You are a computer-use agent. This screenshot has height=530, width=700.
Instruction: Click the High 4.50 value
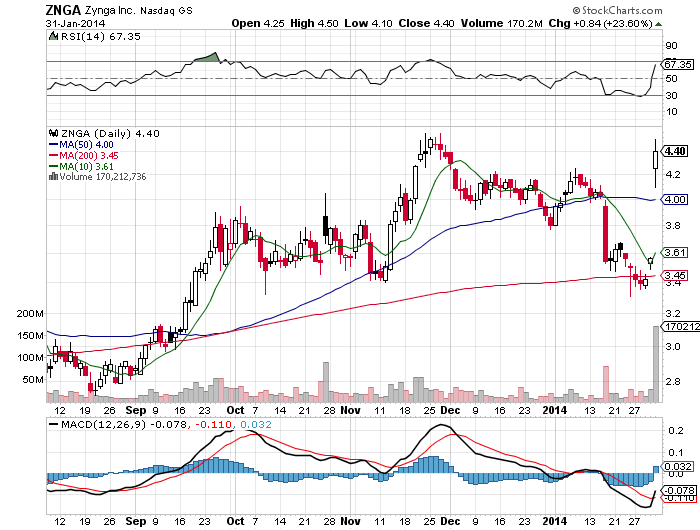pyautogui.click(x=314, y=23)
